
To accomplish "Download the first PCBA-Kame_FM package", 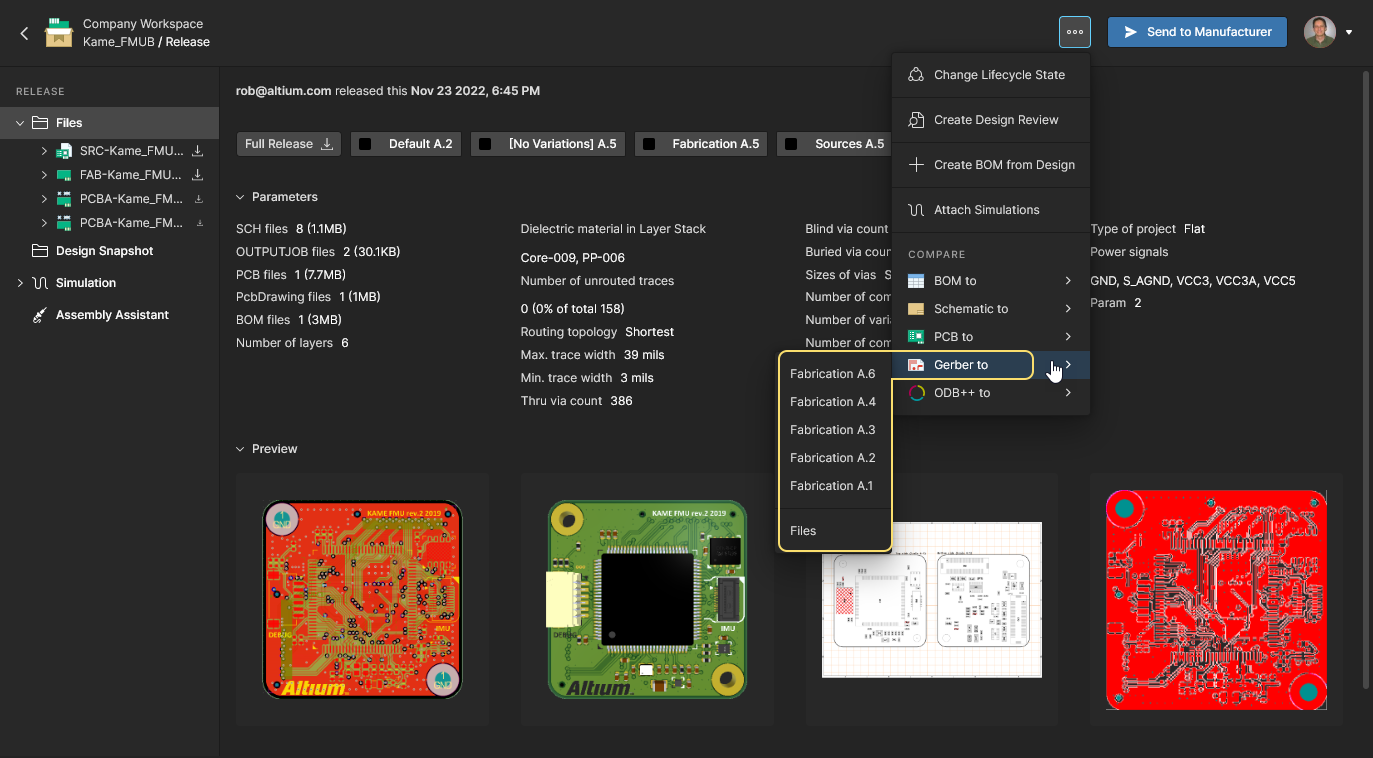I will (198, 199).
